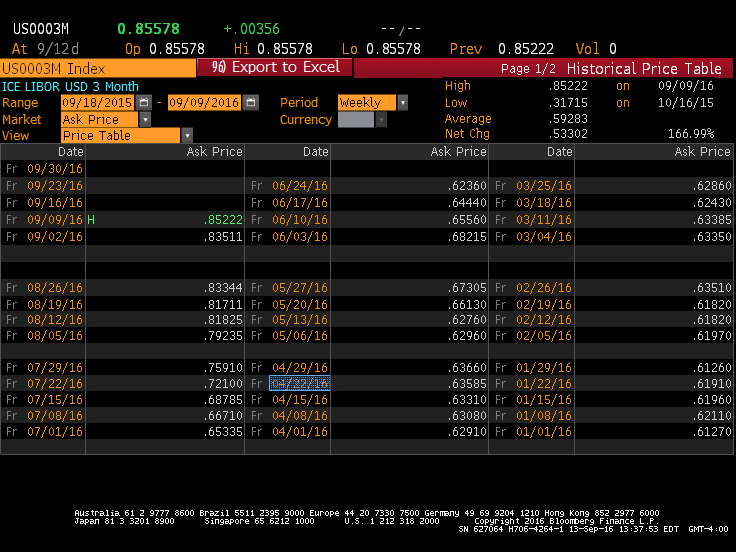The image size is (736, 552).
Task: Select date 03/11/16
Action: [x=544, y=220]
